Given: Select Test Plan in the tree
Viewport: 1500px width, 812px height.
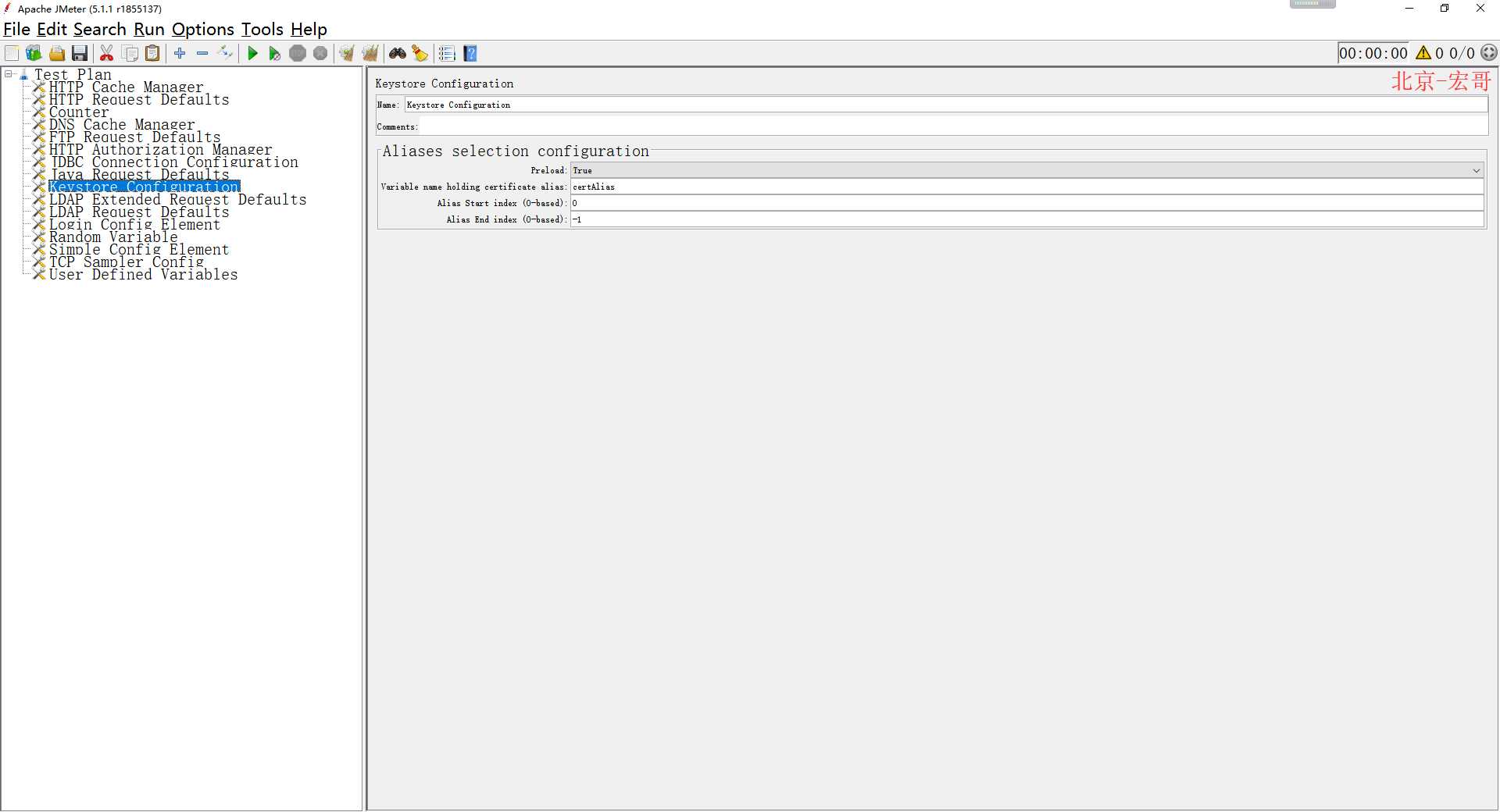Looking at the screenshot, I should (x=73, y=74).
